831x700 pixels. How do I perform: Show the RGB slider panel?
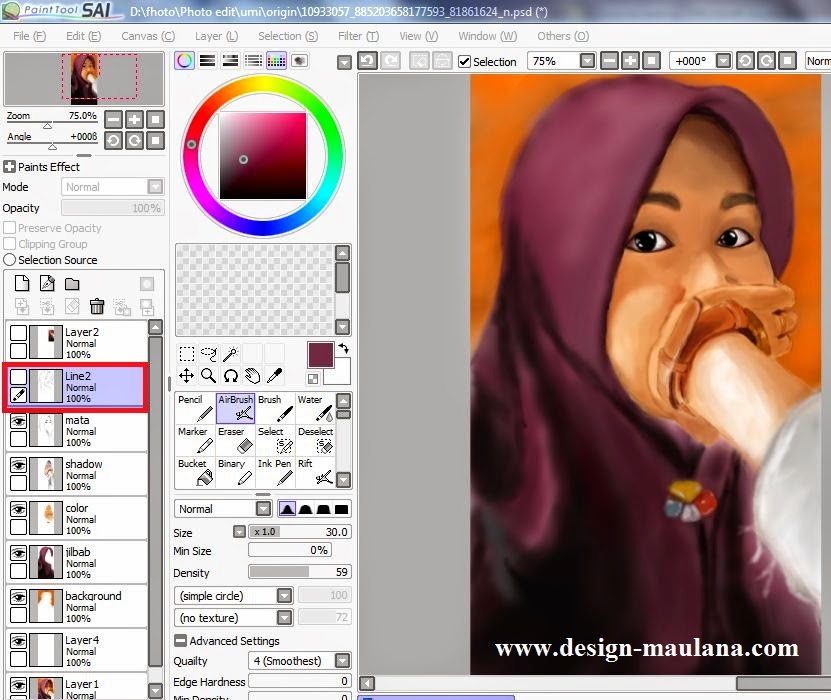click(207, 61)
